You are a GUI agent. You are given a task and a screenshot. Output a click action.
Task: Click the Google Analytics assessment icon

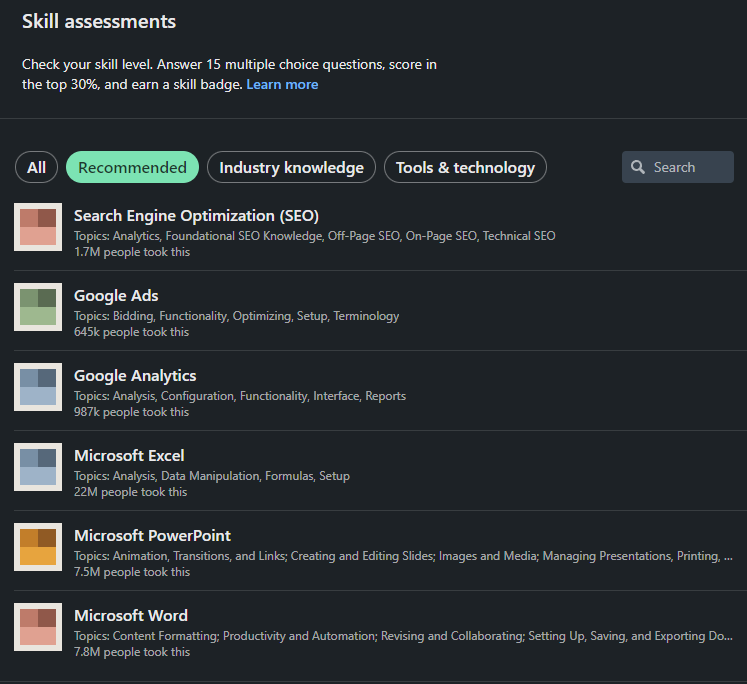(x=38, y=387)
